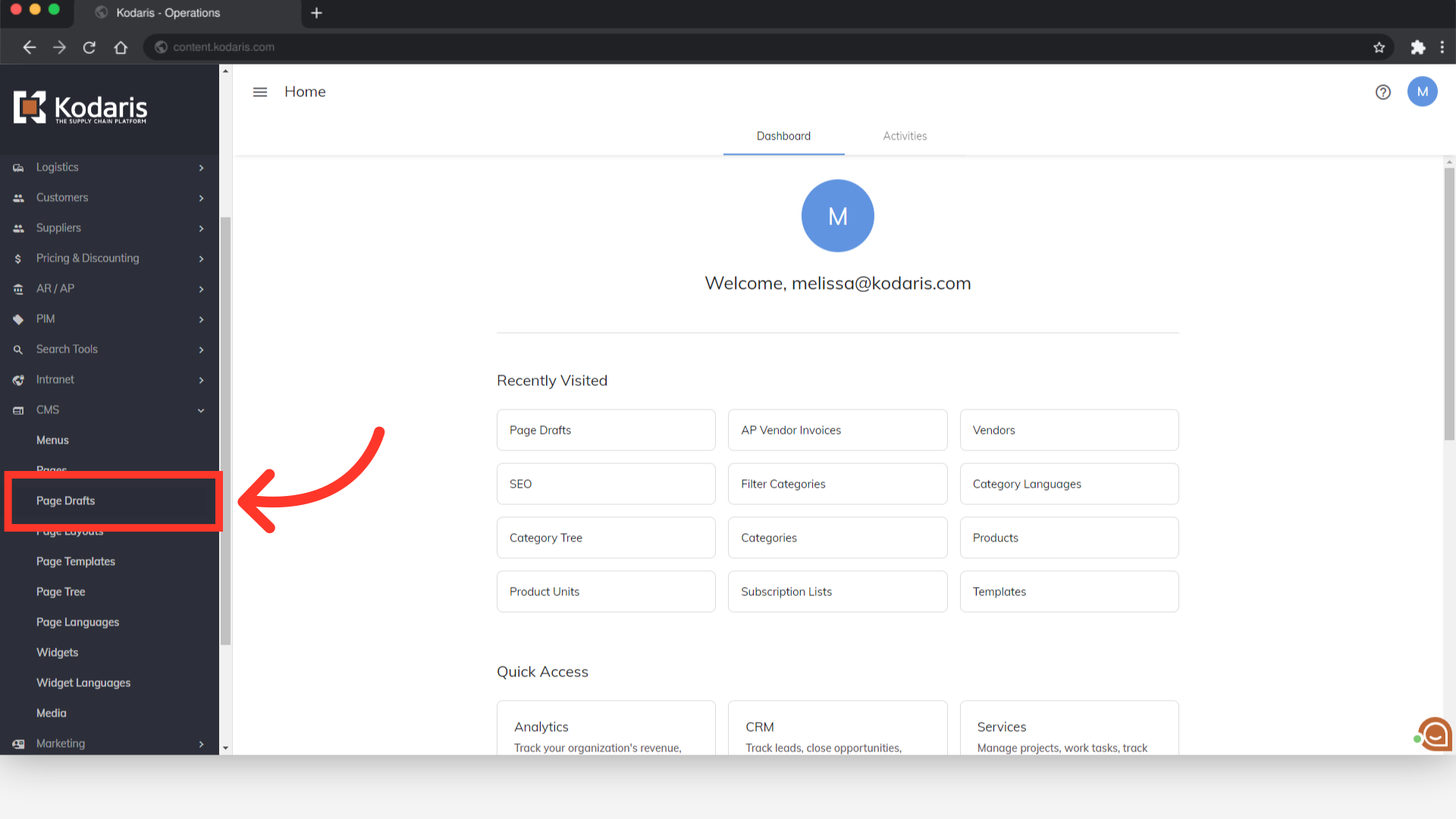Viewport: 1456px width, 819px height.
Task: Click the blue M user avatar in header
Action: (1422, 92)
